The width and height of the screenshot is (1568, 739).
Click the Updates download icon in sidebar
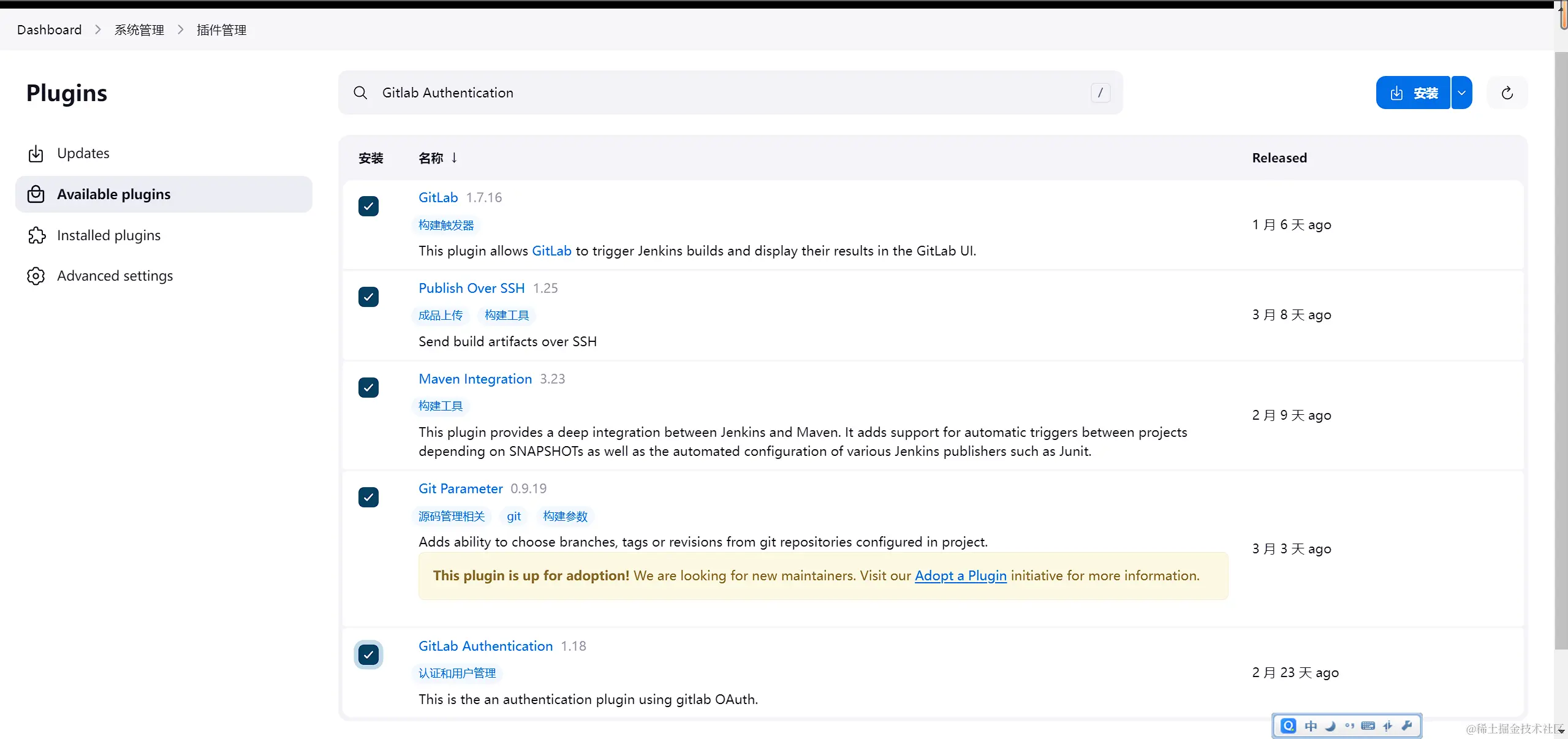pyautogui.click(x=36, y=153)
